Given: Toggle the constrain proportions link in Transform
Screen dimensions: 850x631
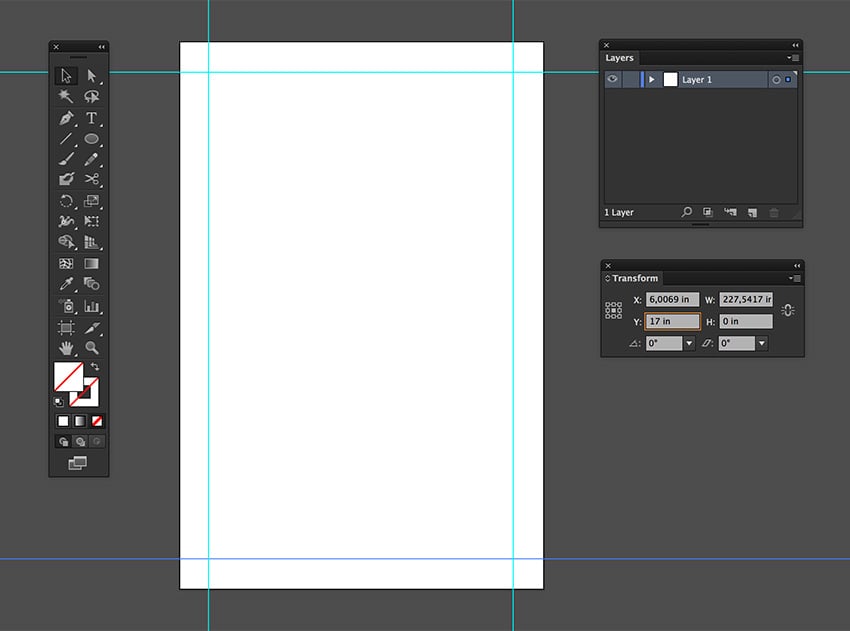Looking at the screenshot, I should (788, 309).
